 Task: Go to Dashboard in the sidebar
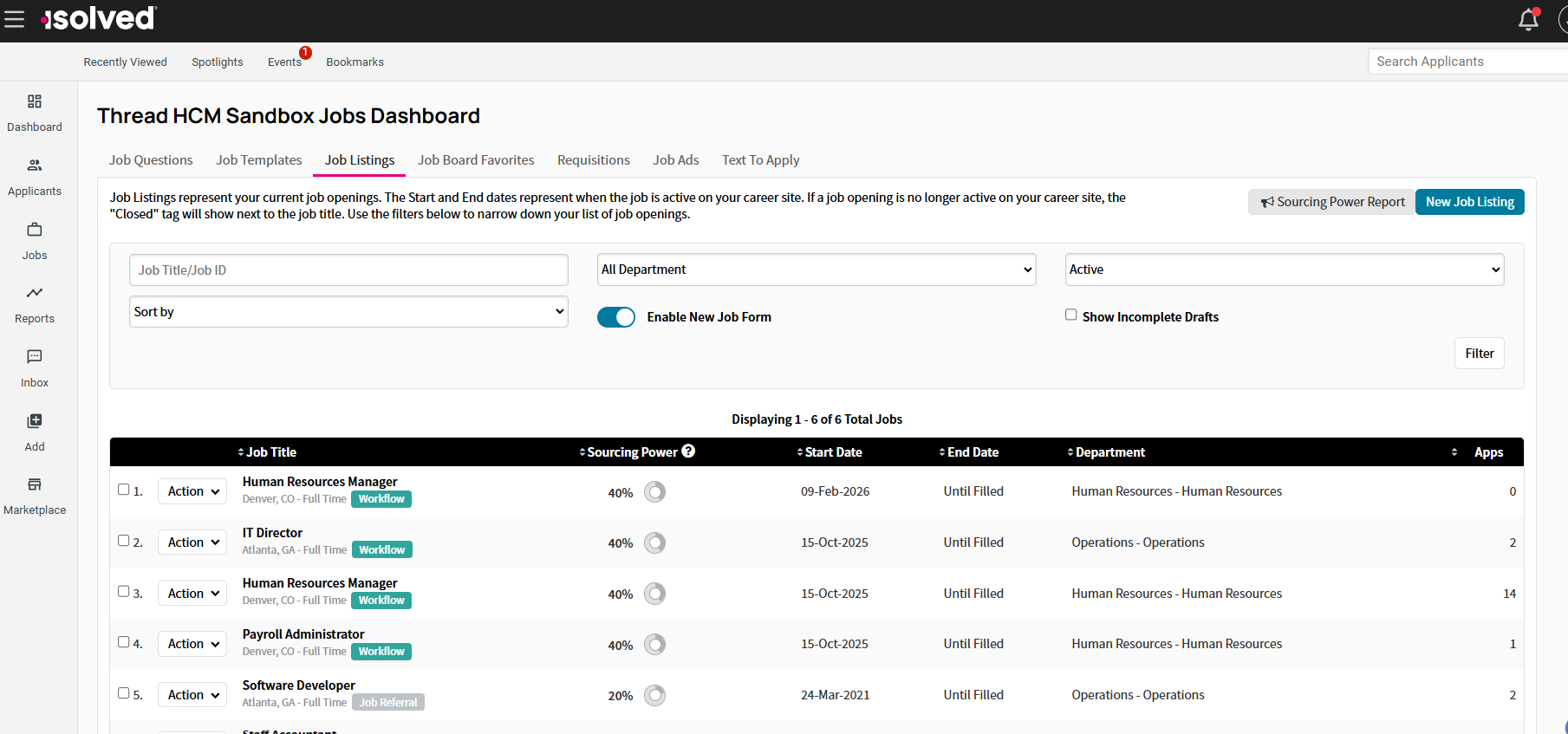tap(35, 114)
